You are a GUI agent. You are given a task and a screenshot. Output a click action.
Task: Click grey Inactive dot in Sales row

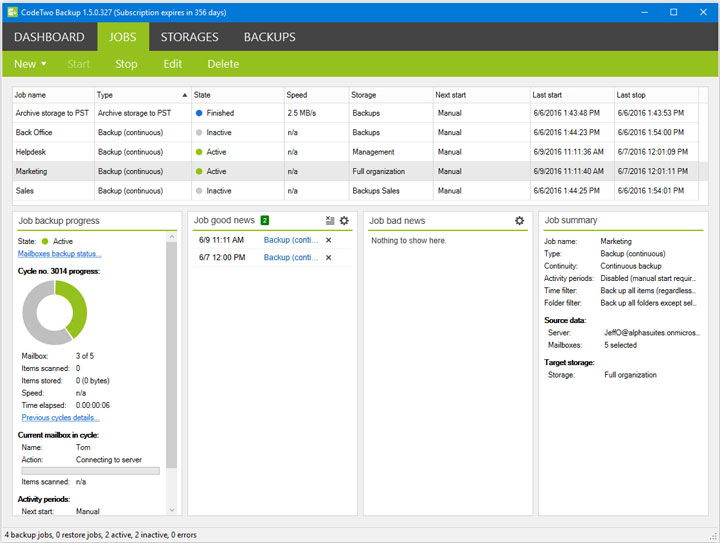coord(199,191)
